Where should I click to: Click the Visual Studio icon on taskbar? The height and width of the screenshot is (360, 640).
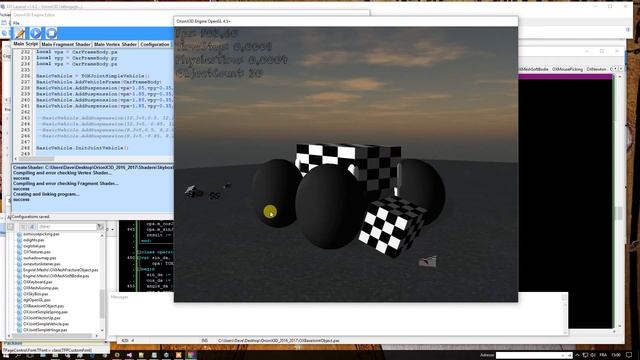pyautogui.click(x=129, y=355)
